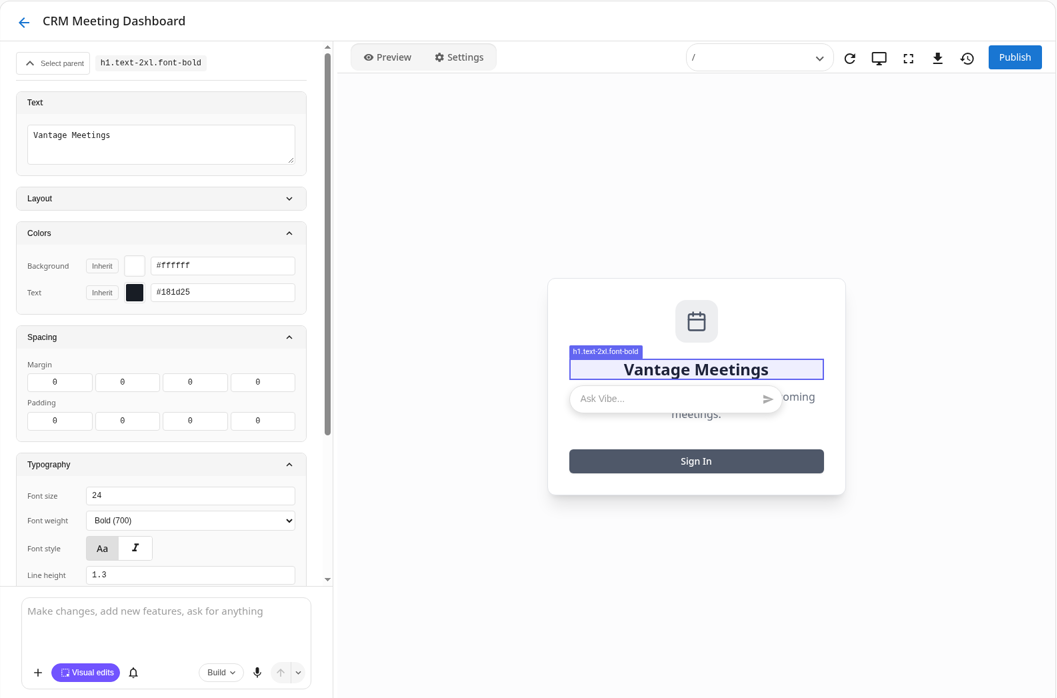1057x698 pixels.
Task: Edit background hex value #ffffff
Action: [222, 266]
